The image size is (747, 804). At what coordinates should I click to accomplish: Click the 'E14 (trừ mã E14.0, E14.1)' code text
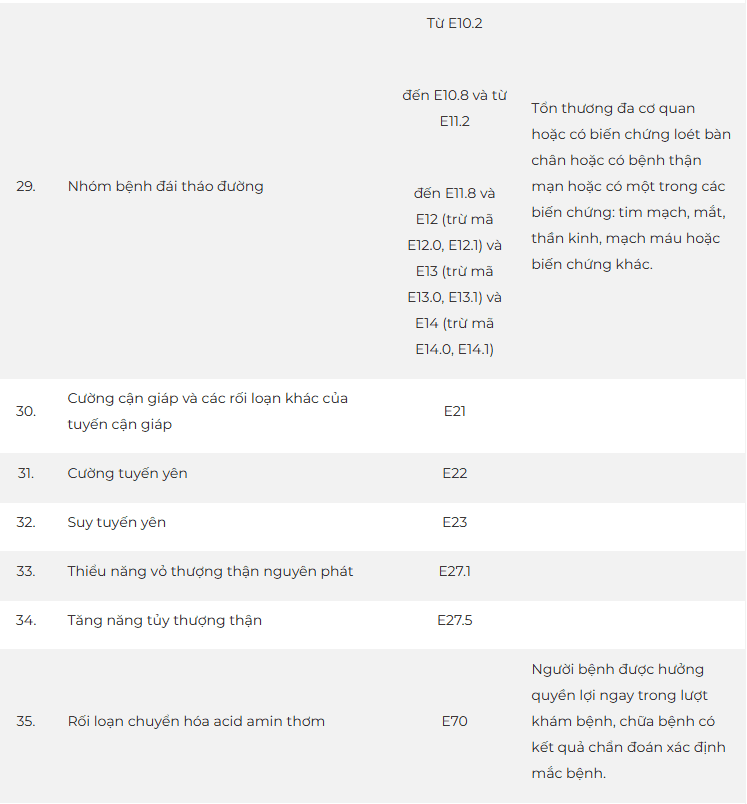tap(454, 336)
